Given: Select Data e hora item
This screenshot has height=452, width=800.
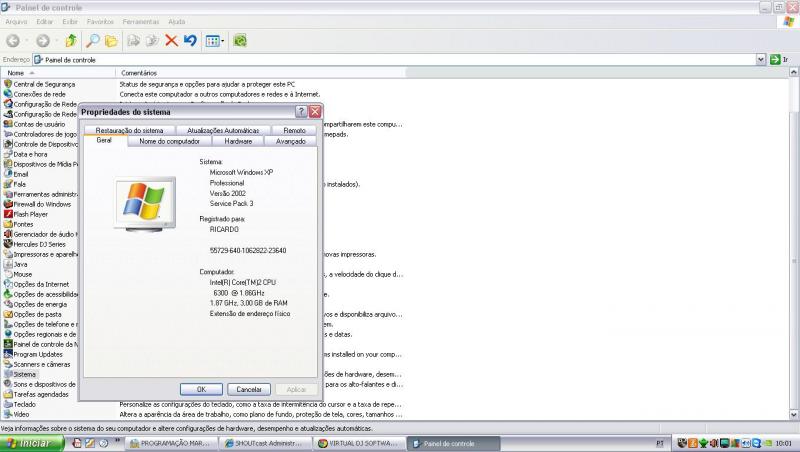Looking at the screenshot, I should click(26, 155).
